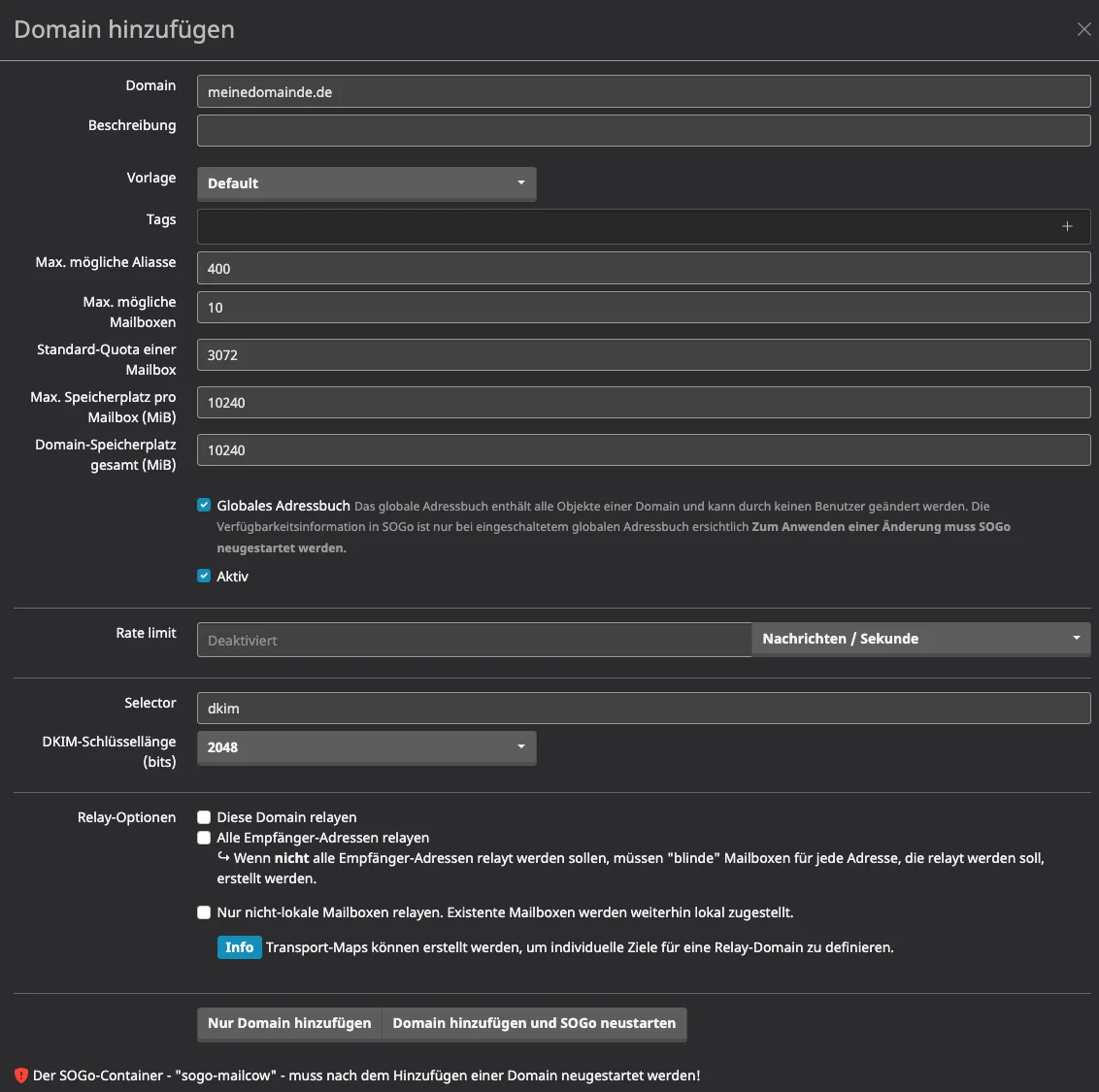This screenshot has width=1099, height=1092.
Task: Focus the Standard-Quota einer Mailbox field
Action: pyautogui.click(x=644, y=355)
